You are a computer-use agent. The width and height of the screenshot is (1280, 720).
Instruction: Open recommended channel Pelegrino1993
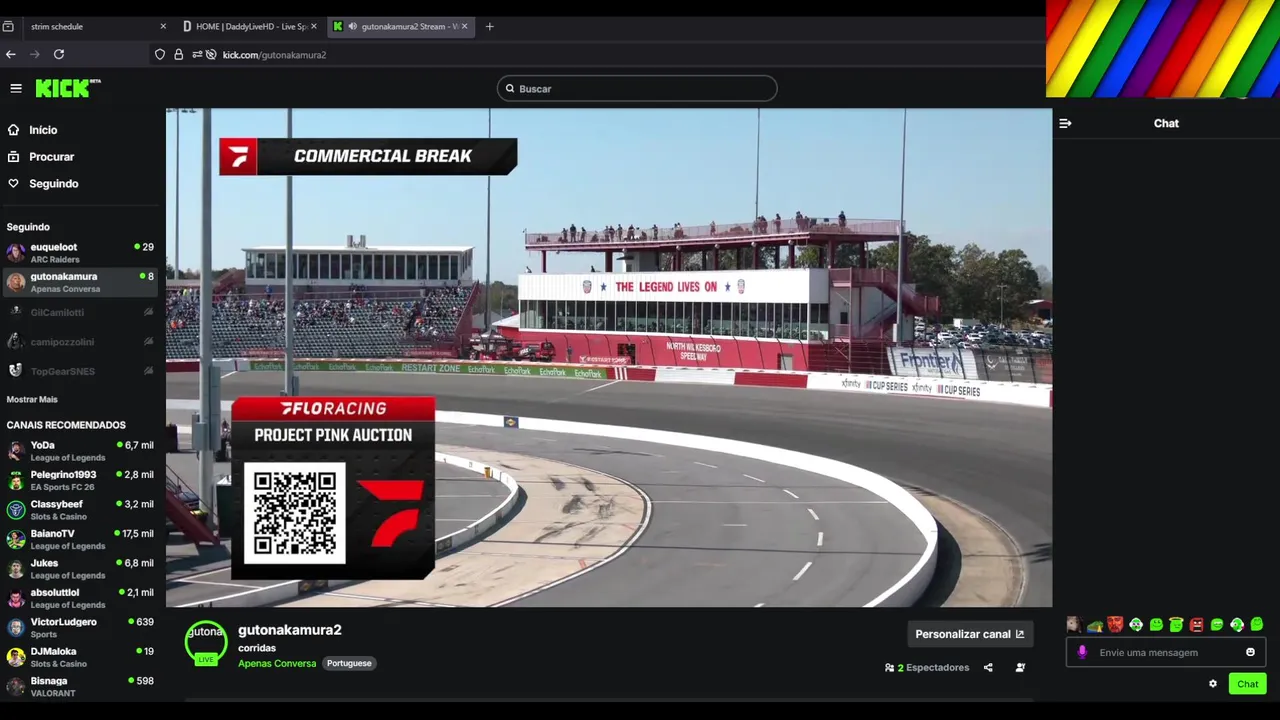(80, 480)
